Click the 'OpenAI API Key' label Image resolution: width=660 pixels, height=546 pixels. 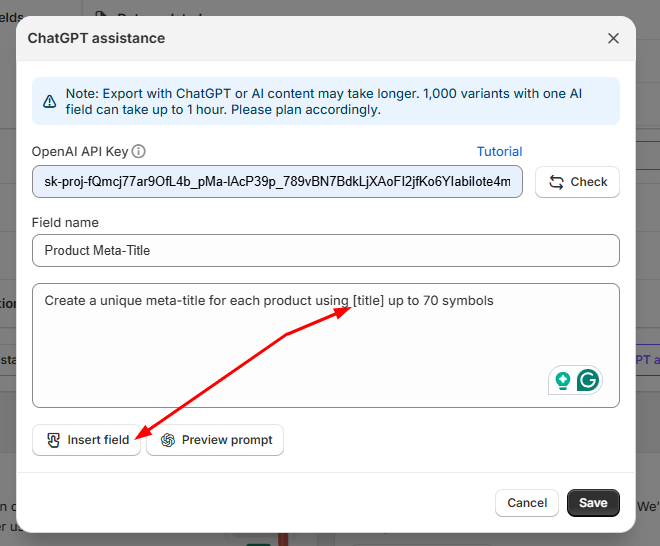(x=80, y=152)
